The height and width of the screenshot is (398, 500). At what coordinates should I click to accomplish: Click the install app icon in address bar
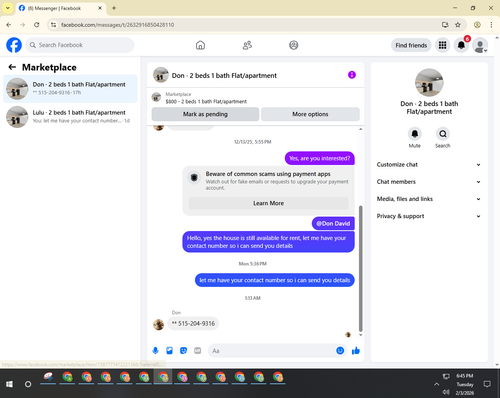tap(445, 25)
